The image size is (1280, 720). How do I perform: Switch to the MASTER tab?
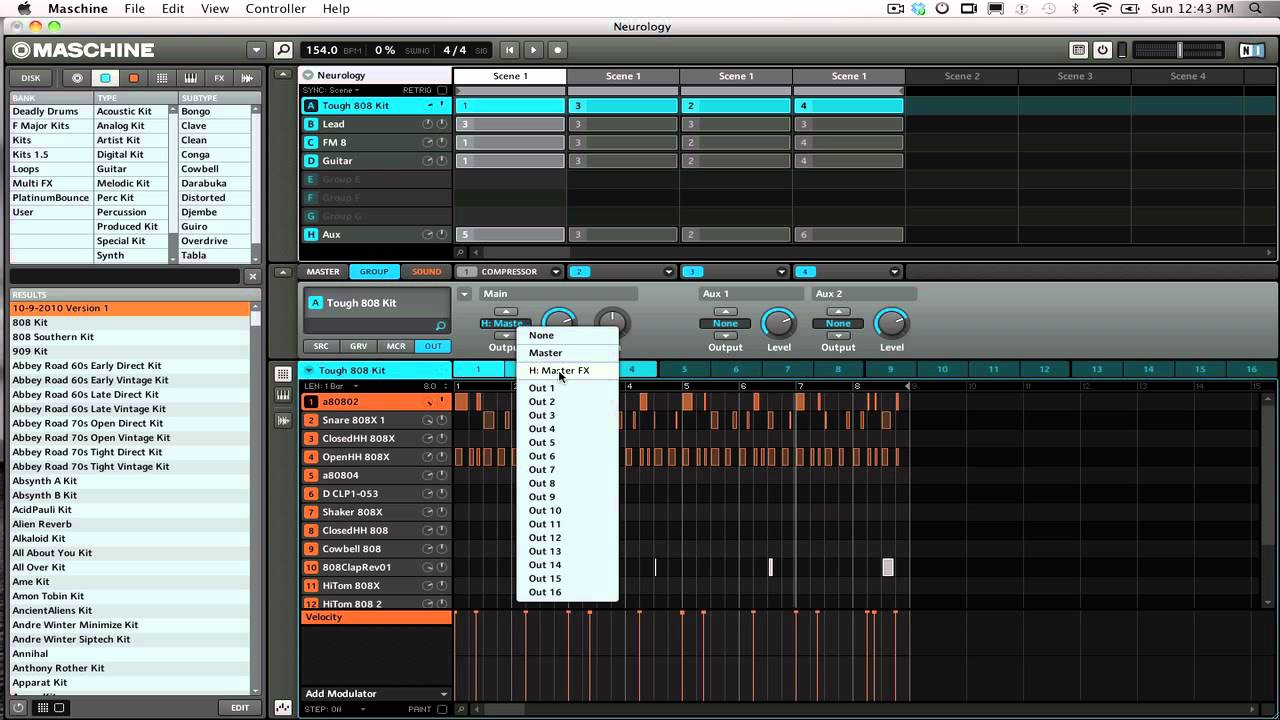[x=323, y=271]
